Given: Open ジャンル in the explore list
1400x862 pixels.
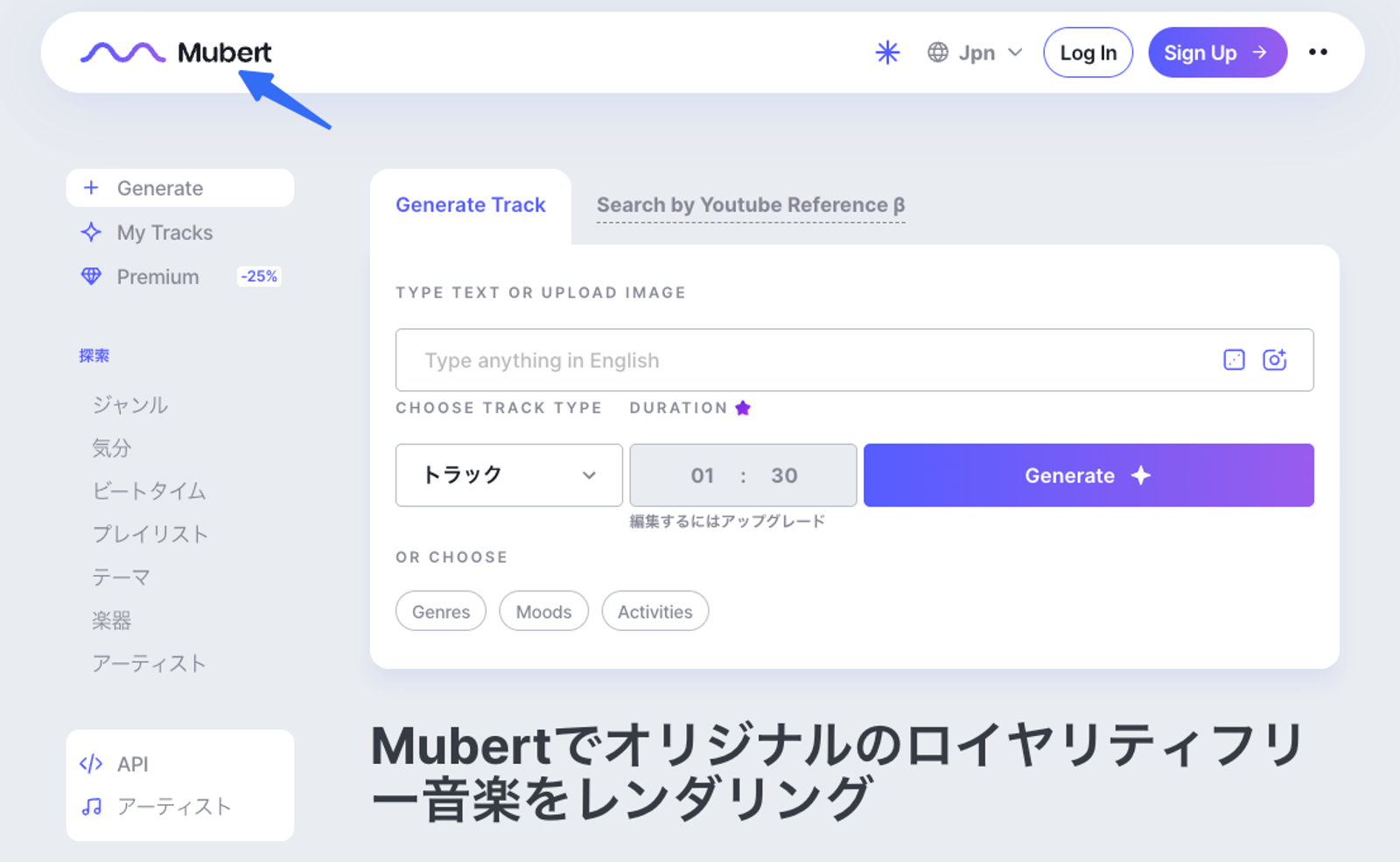Looking at the screenshot, I should pyautogui.click(x=130, y=405).
